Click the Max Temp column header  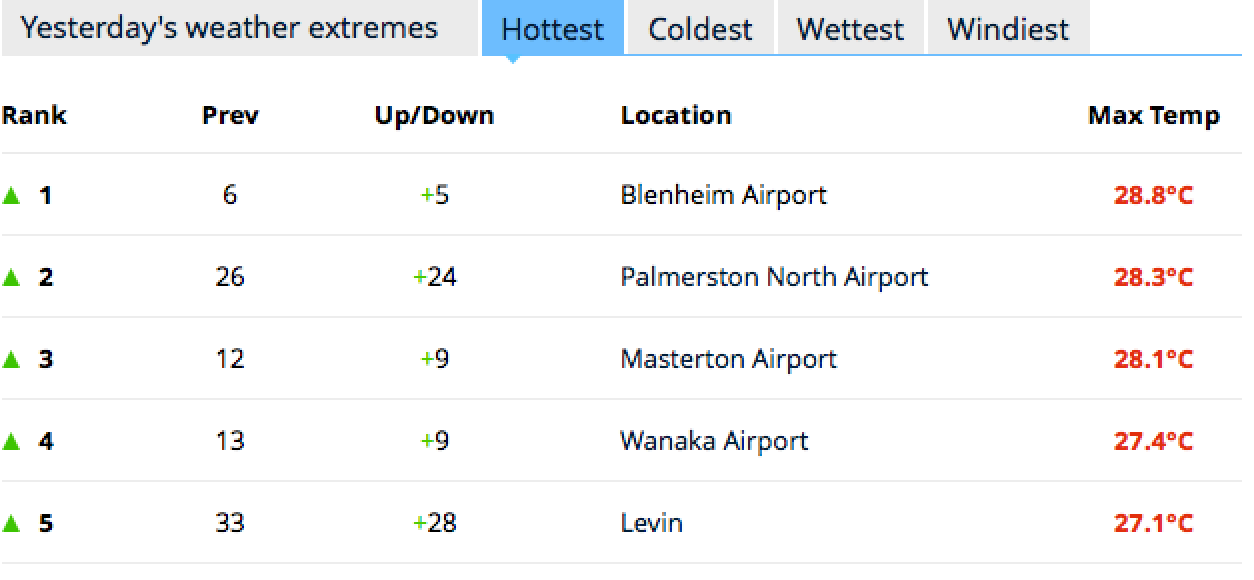[1154, 115]
